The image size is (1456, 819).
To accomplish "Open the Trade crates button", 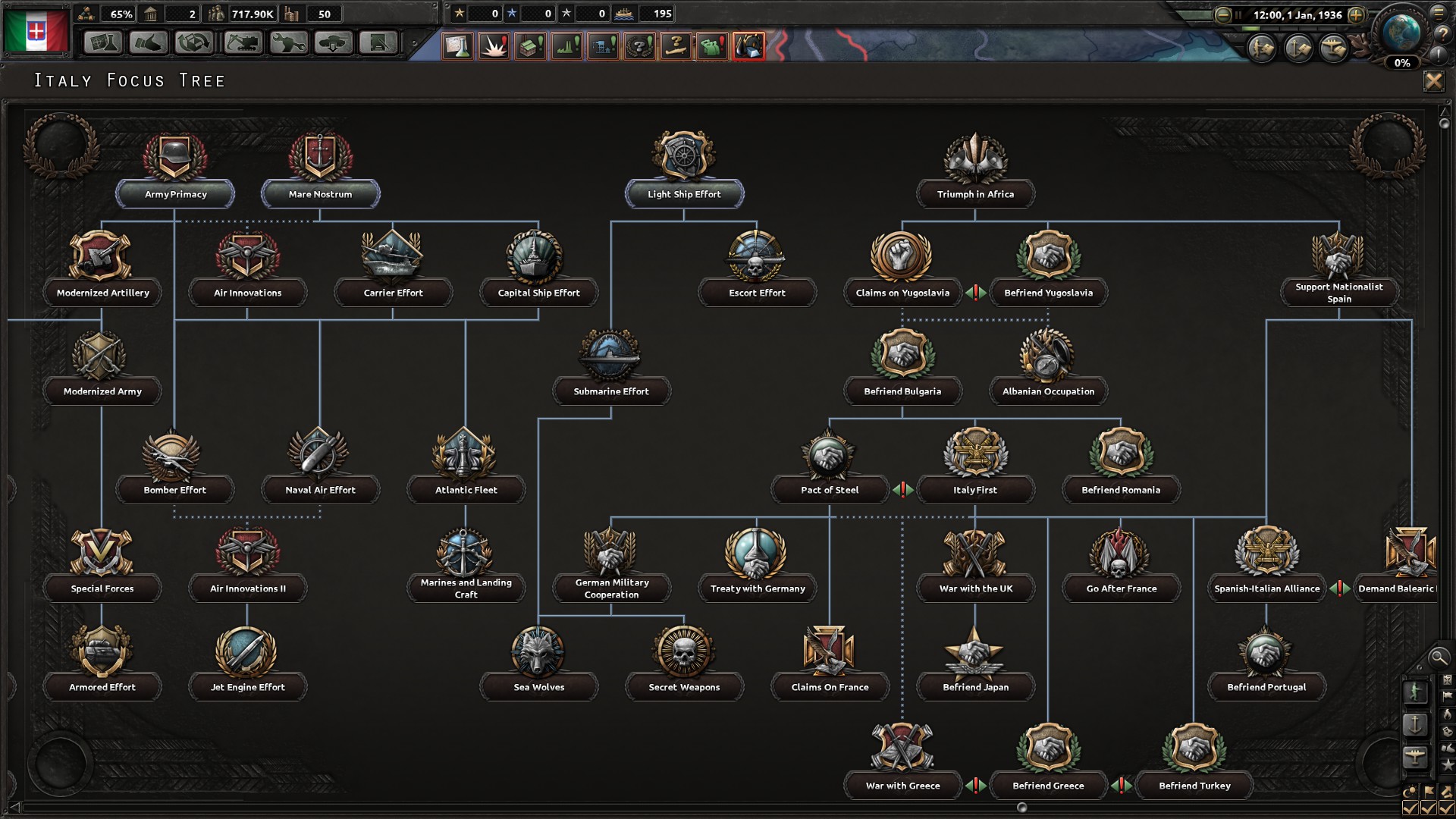I will coord(195,43).
